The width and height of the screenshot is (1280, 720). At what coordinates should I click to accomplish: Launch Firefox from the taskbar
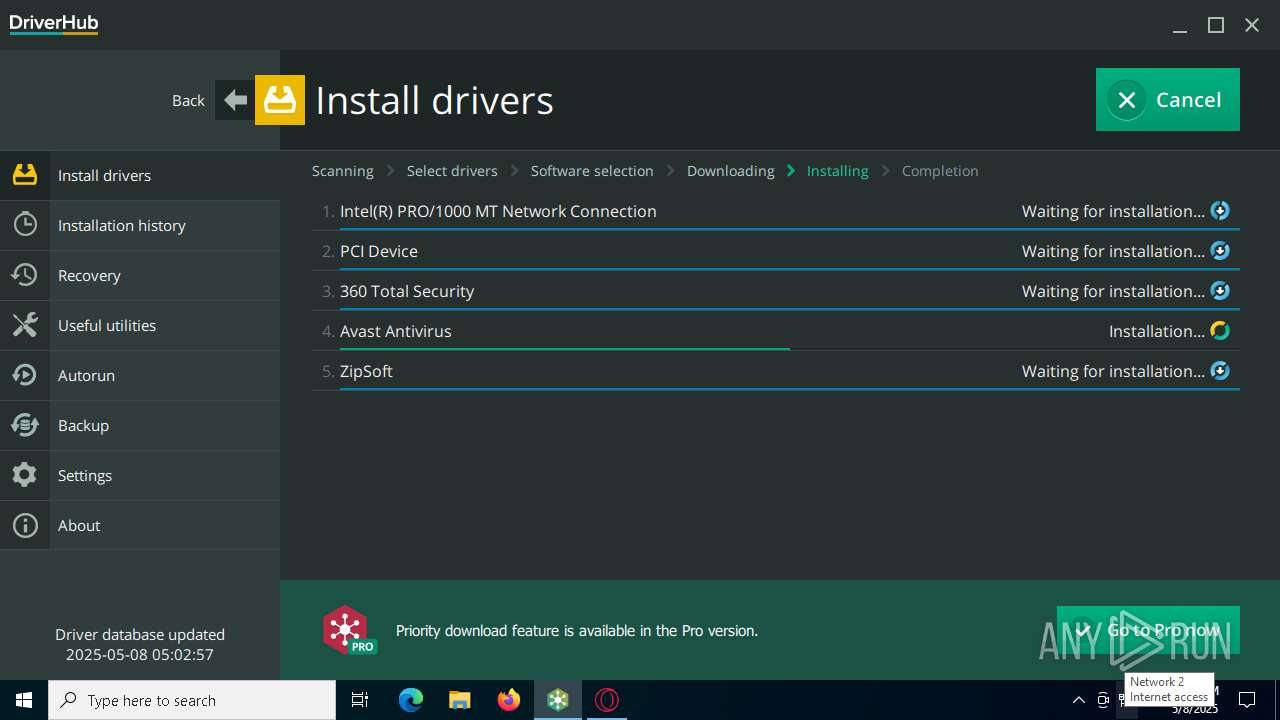[509, 700]
